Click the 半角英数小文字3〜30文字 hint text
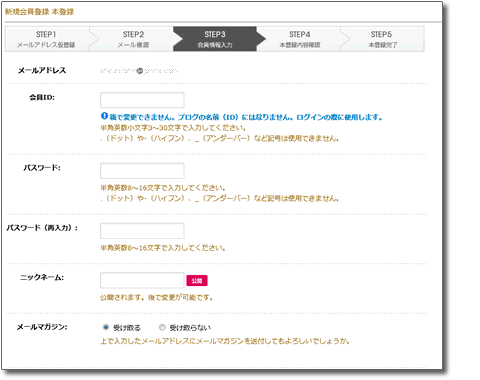 (x=173, y=128)
